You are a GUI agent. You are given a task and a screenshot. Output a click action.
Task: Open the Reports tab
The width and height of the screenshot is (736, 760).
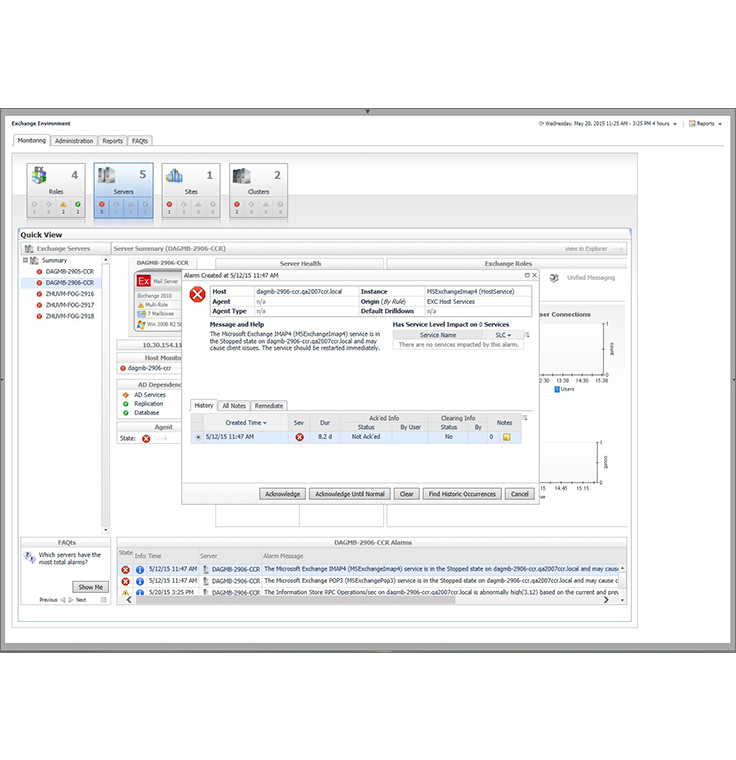(112, 141)
